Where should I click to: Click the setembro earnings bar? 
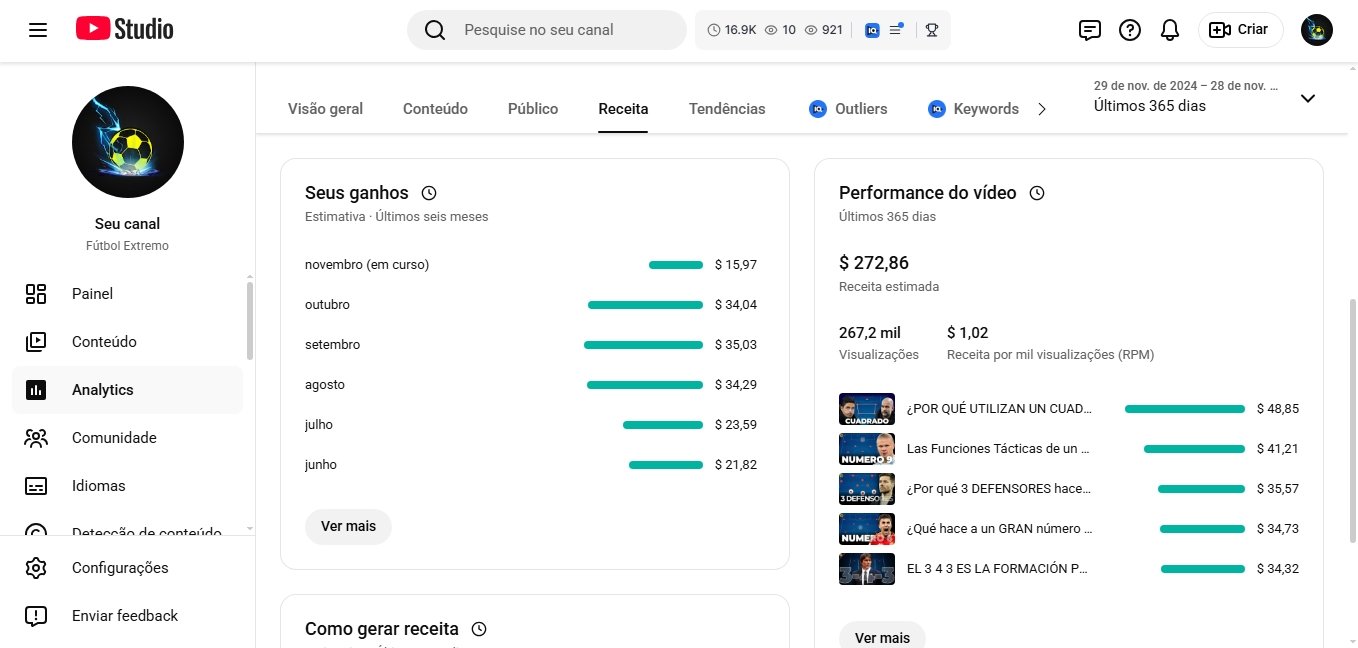tap(643, 345)
